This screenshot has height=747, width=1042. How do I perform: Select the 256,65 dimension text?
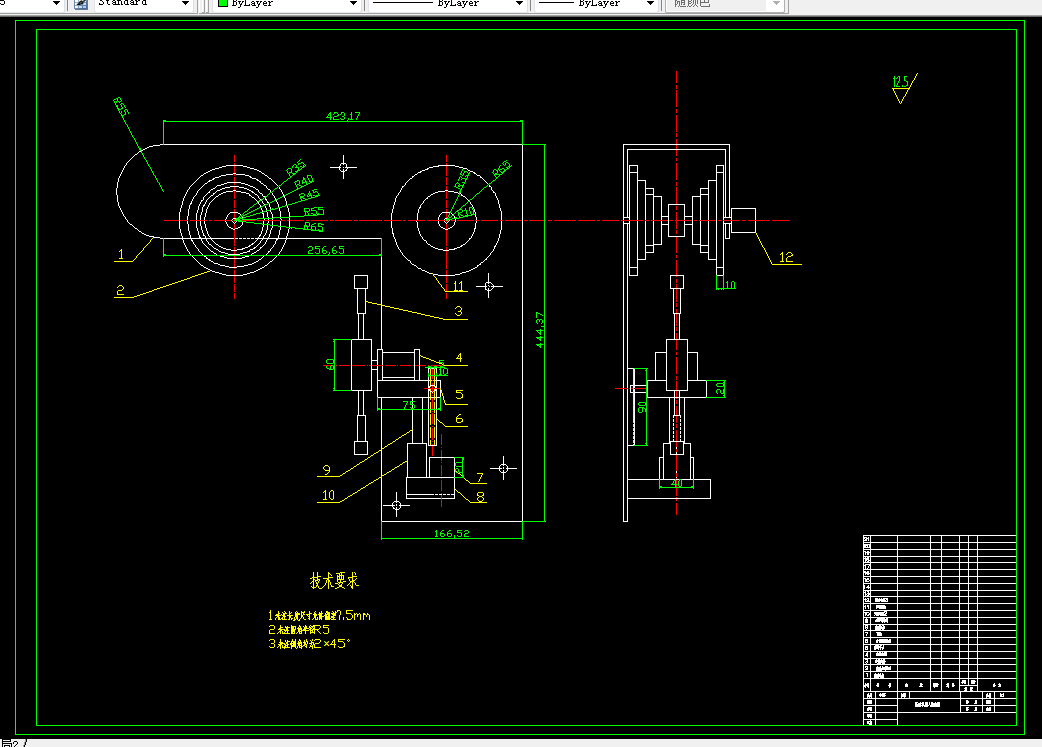coord(326,251)
